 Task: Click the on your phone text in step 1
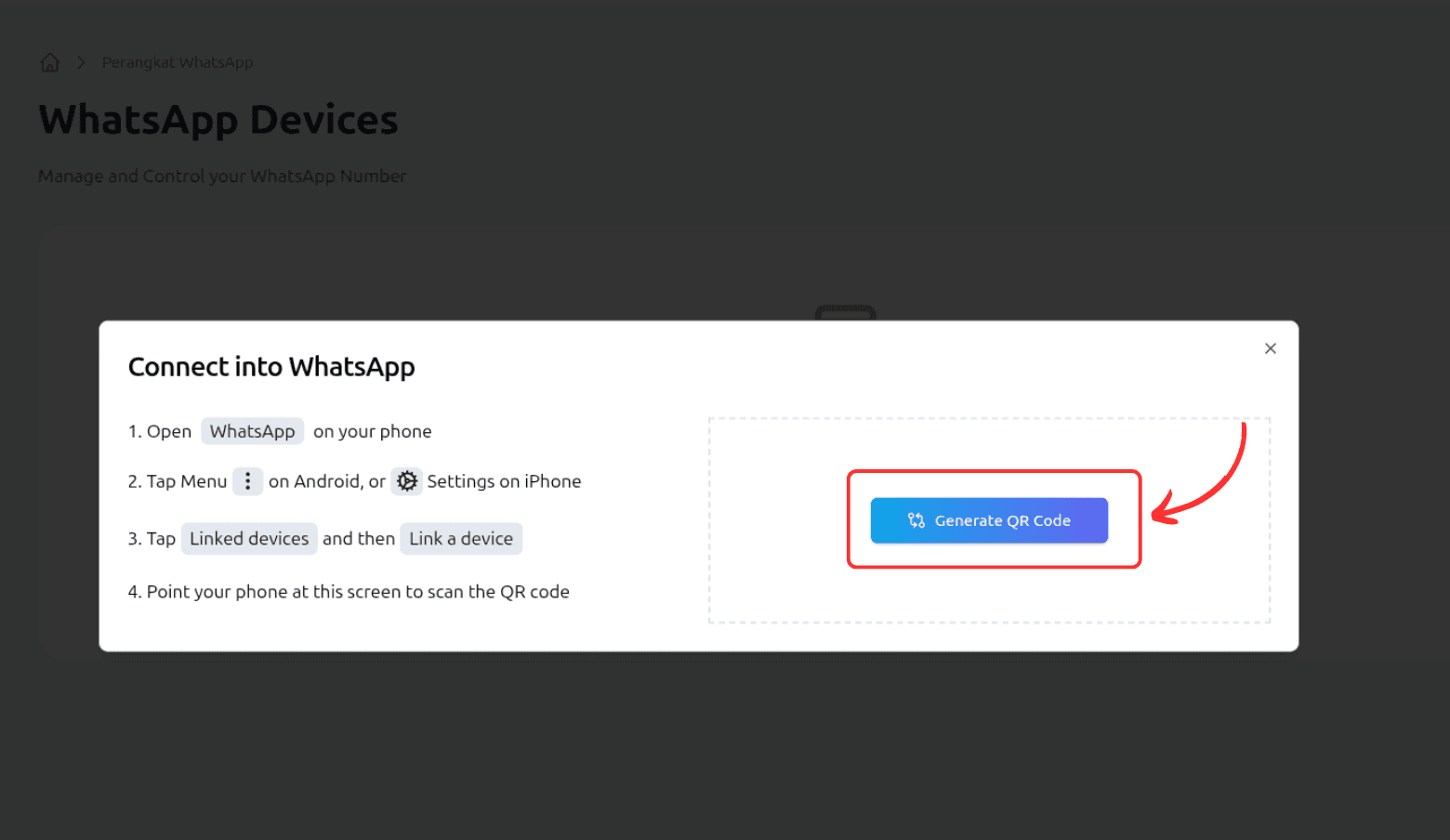pos(372,431)
